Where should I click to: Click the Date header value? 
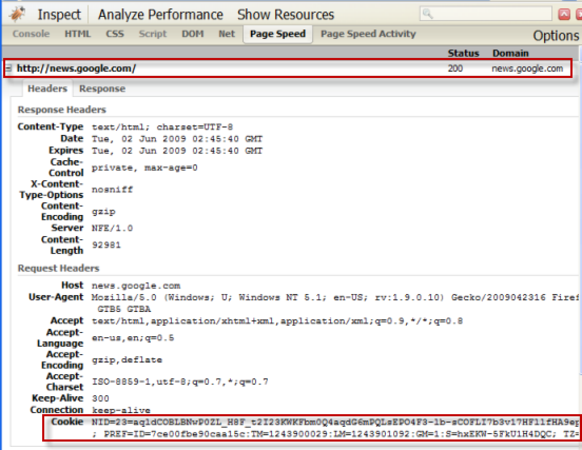[x=177, y=139]
